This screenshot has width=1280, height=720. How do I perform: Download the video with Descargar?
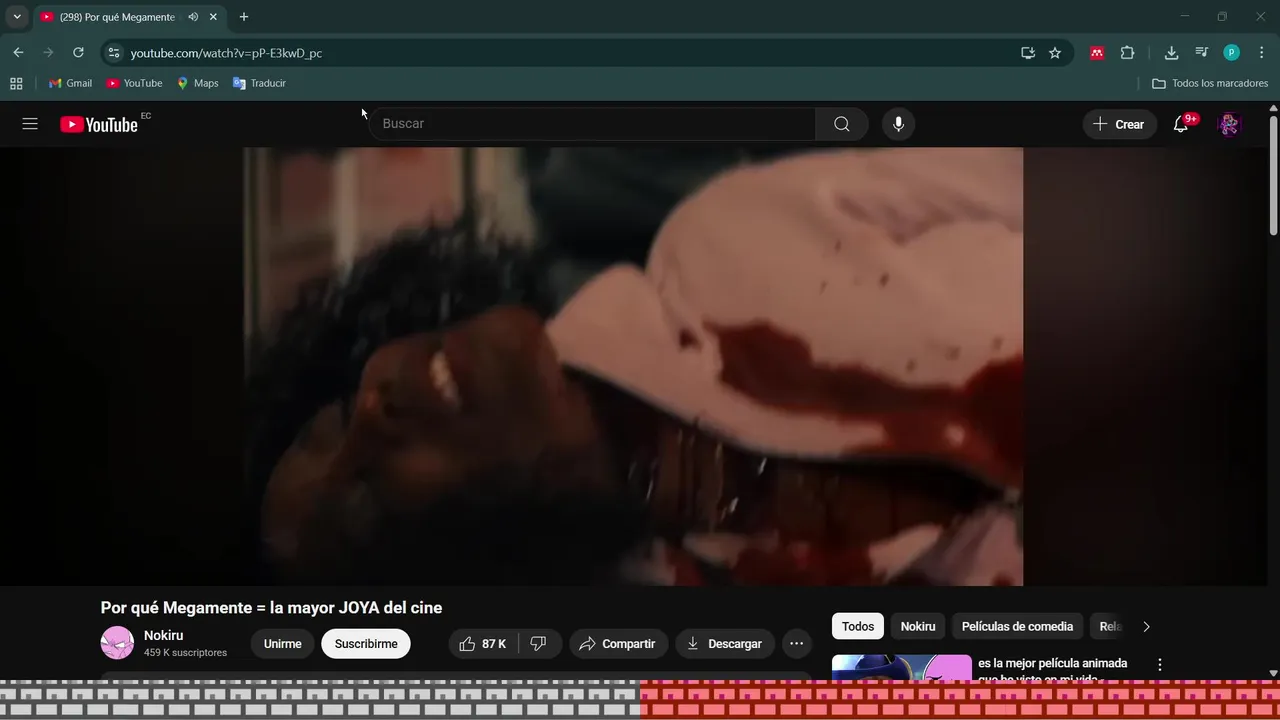725,644
